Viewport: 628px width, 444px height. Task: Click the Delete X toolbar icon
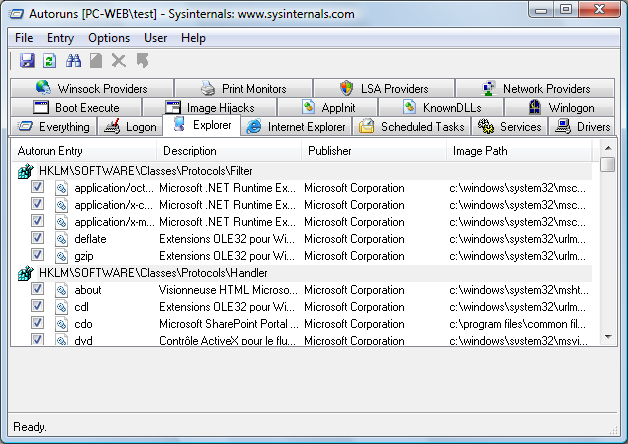click(x=119, y=61)
